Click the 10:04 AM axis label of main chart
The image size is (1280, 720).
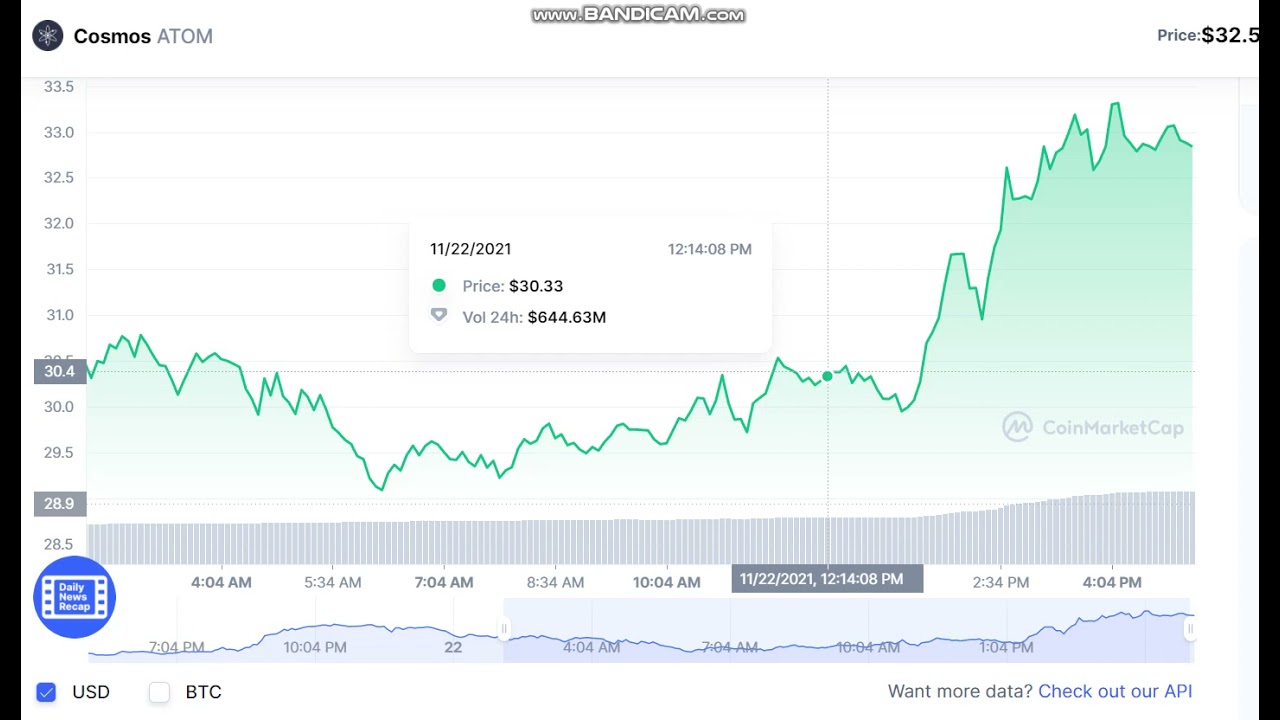click(666, 582)
